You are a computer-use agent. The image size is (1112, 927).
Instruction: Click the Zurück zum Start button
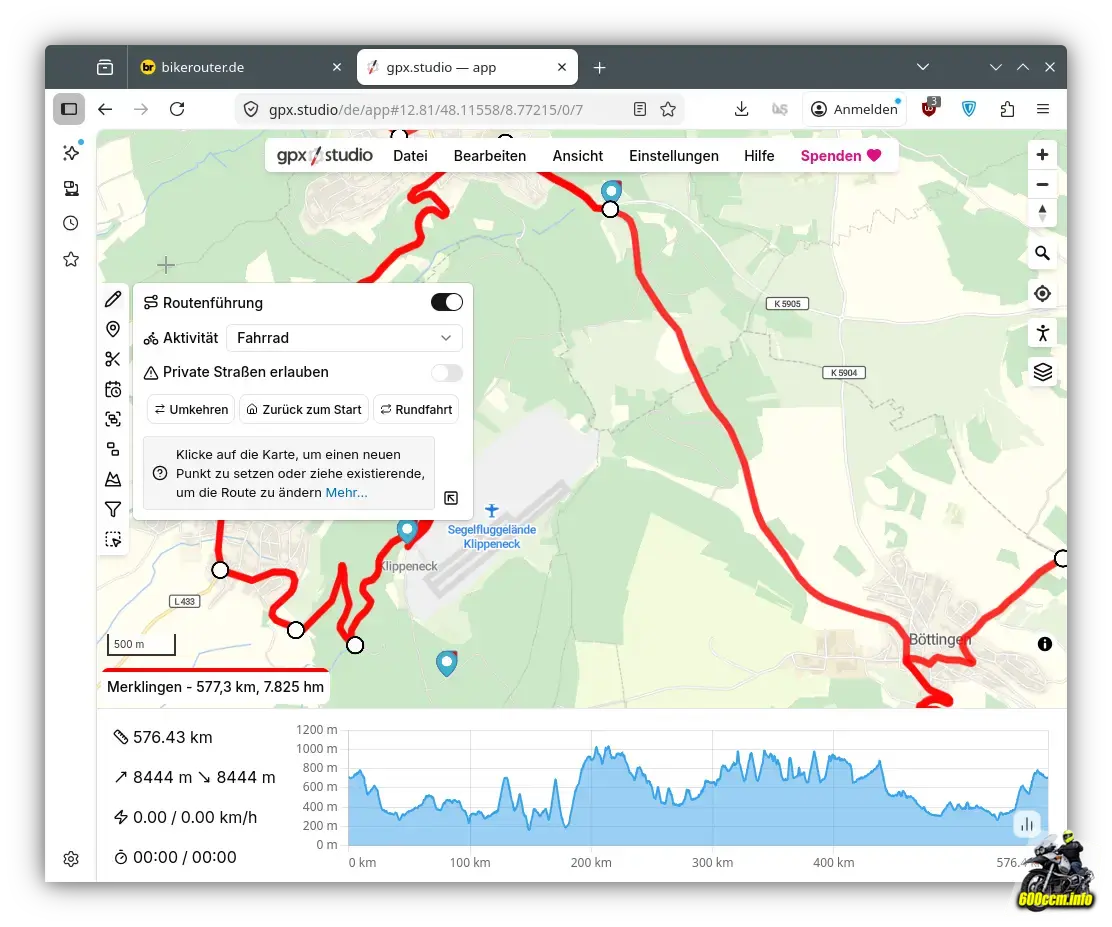pos(304,409)
